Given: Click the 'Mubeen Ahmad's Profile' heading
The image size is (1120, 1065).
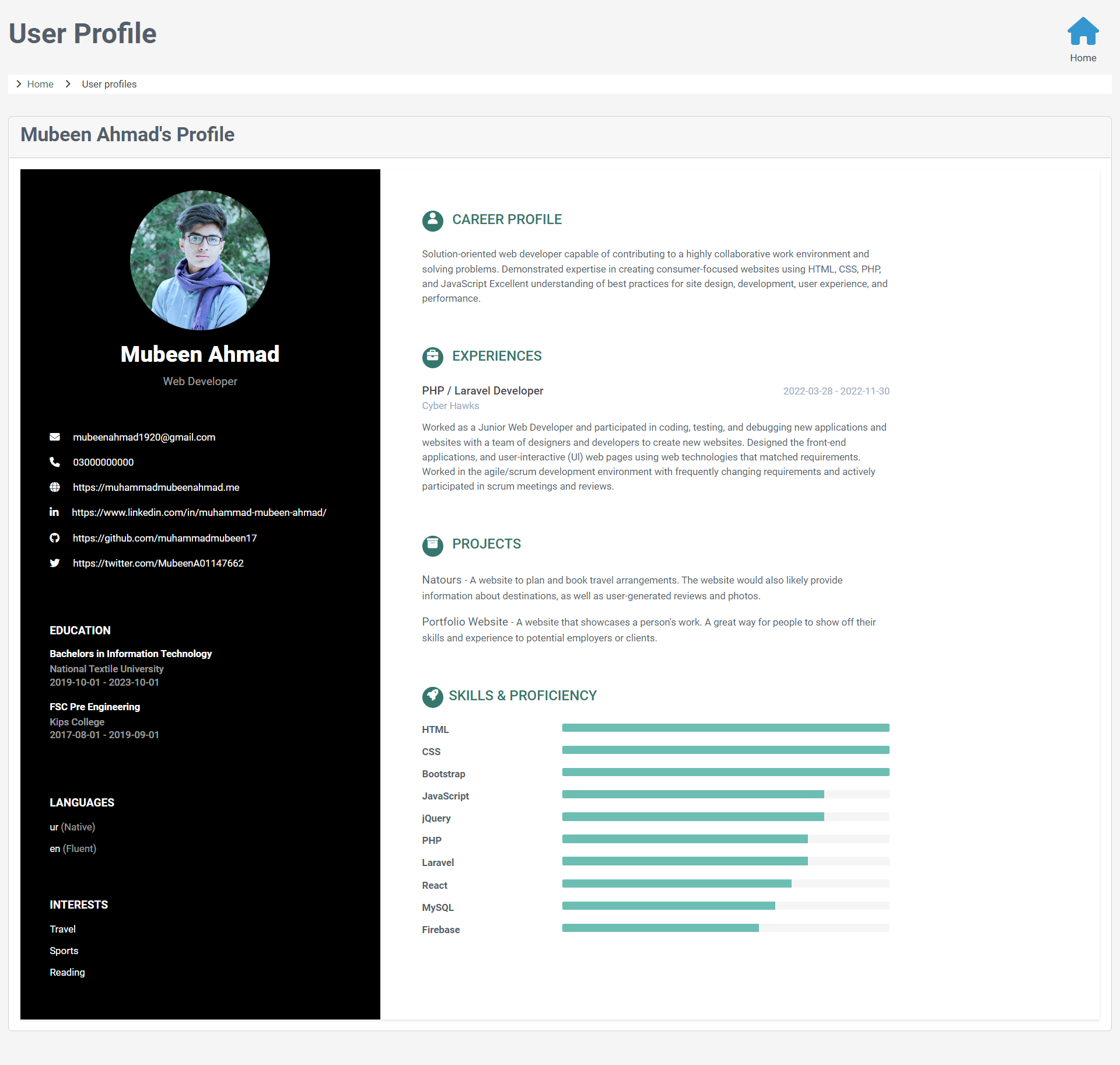Looking at the screenshot, I should 127,134.
